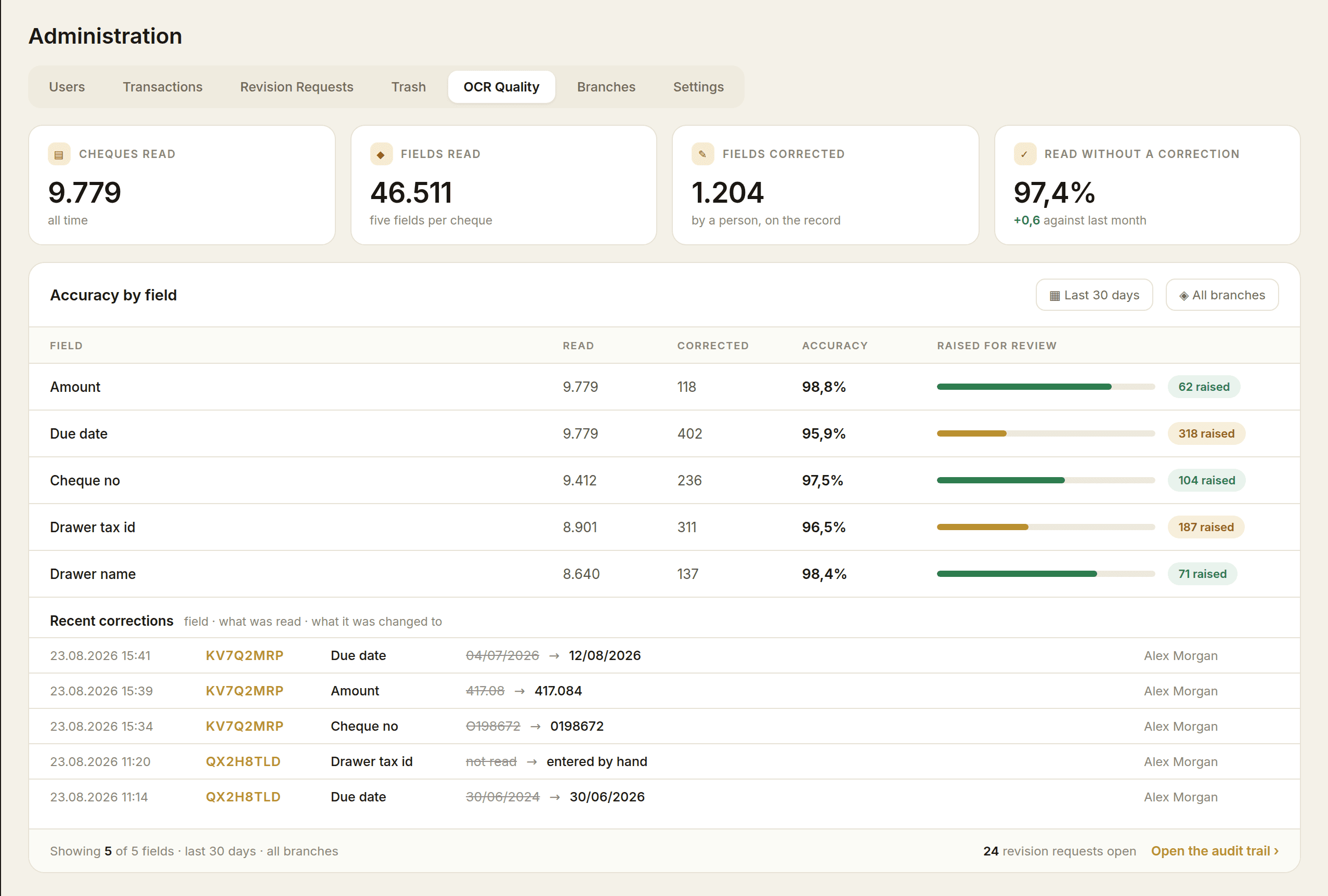Click the 95,9% accuracy value
Viewport: 1328px width, 896px height.
point(824,434)
